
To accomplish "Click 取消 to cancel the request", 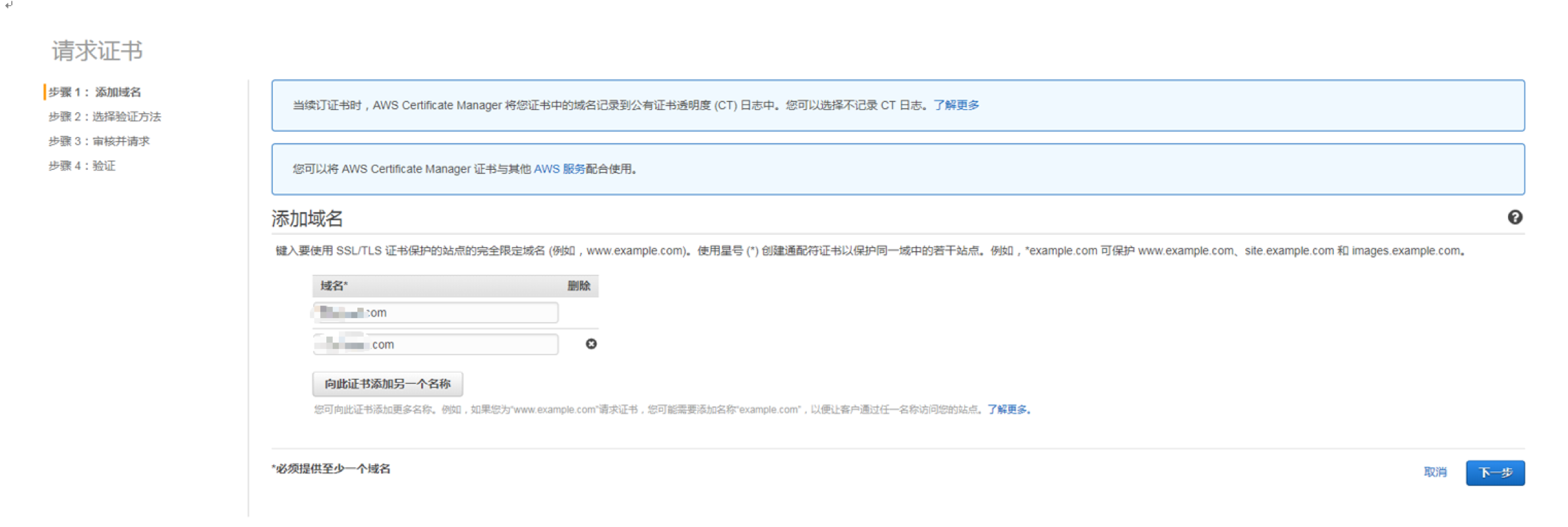I will pyautogui.click(x=1435, y=472).
